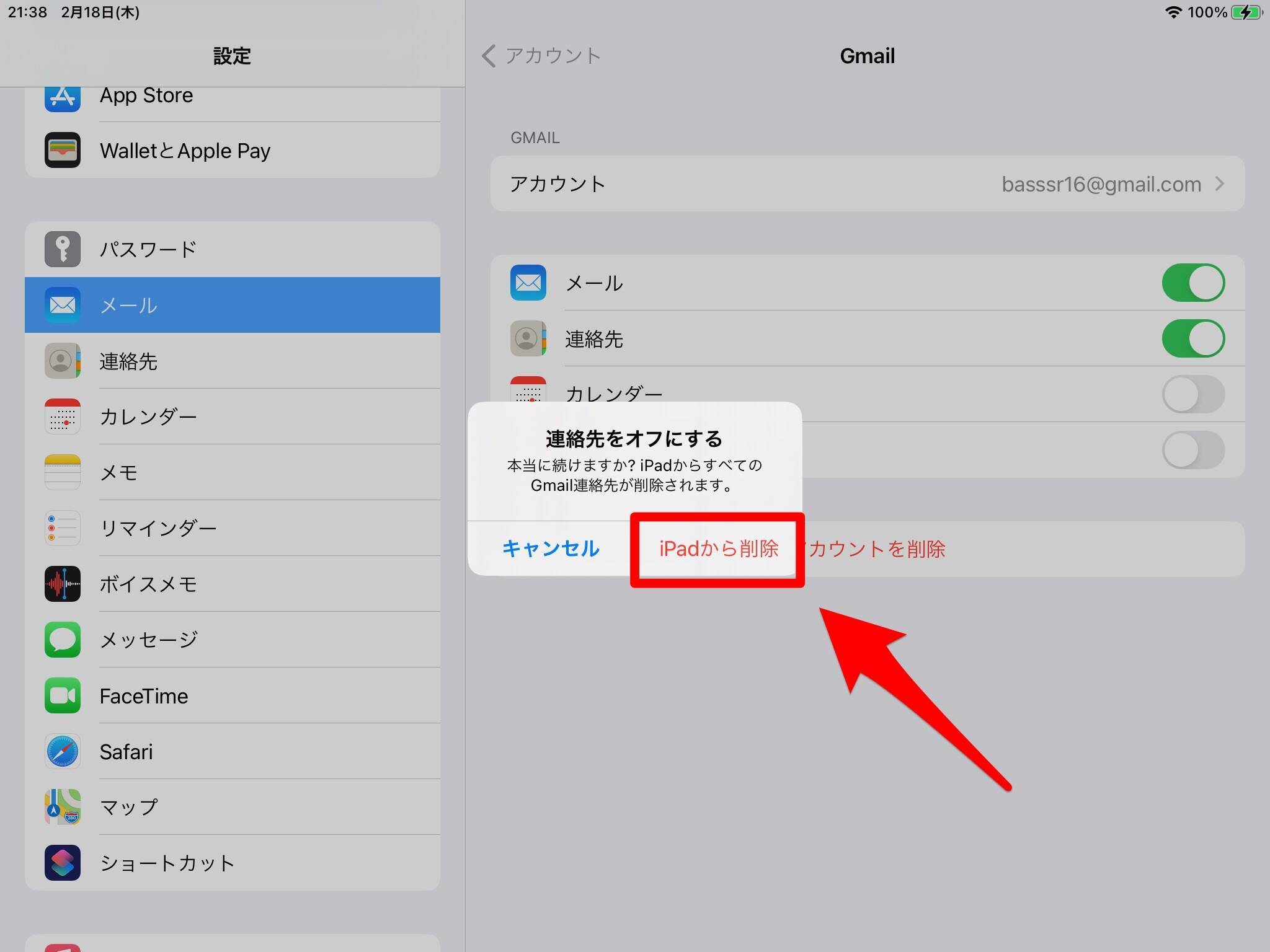Screen dimensions: 1270x952
Task: Tap the Wallet and Apple Pay icon
Action: click(63, 150)
